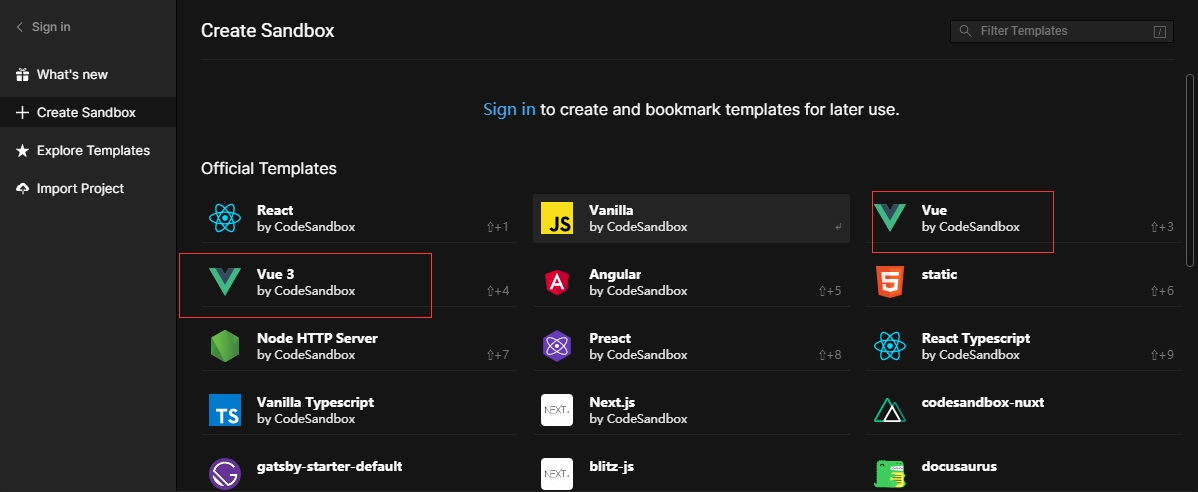The width and height of the screenshot is (1198, 492).
Task: Click the back chevron beside Sign in
Action: click(x=20, y=27)
